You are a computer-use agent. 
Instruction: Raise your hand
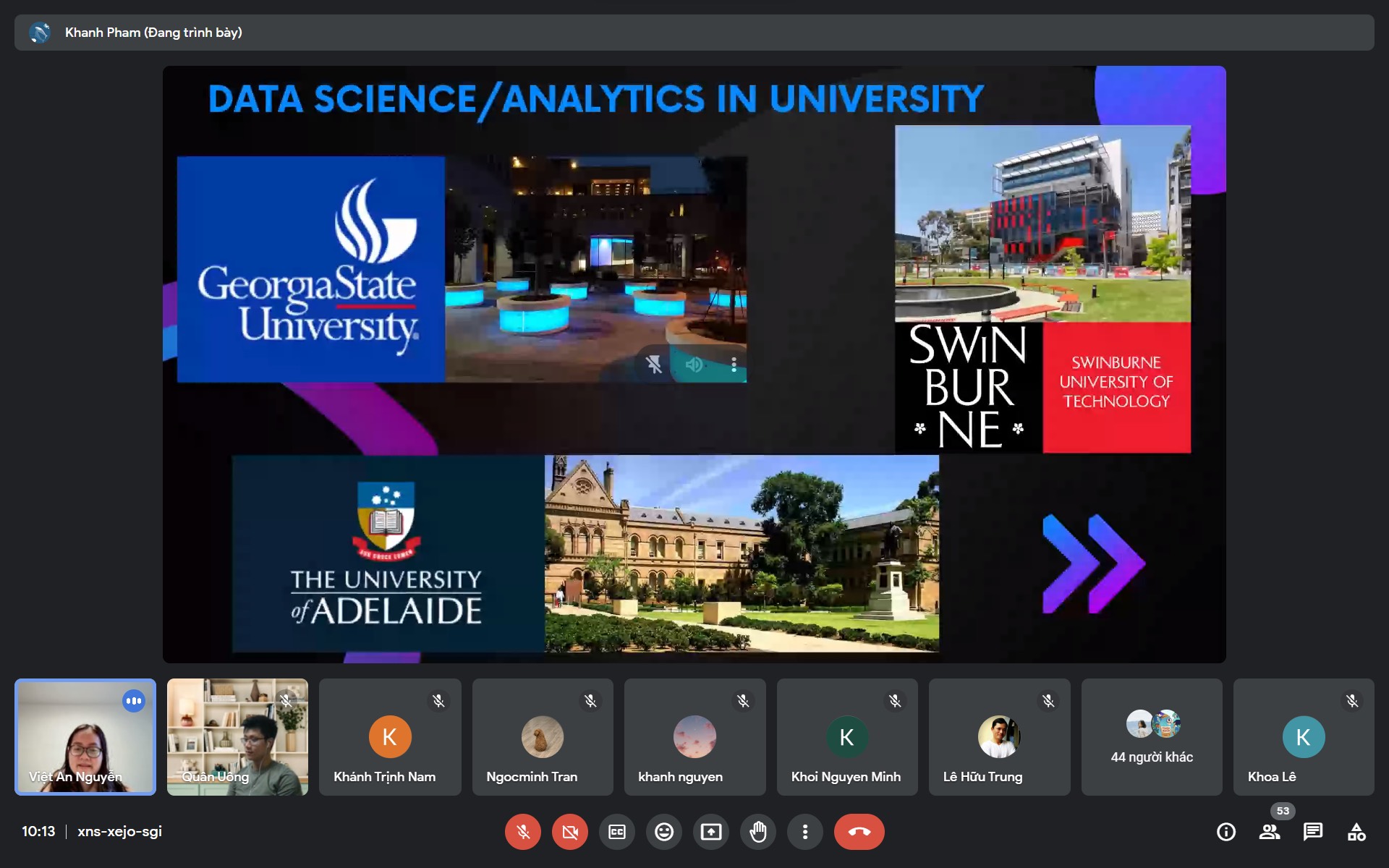[x=757, y=832]
